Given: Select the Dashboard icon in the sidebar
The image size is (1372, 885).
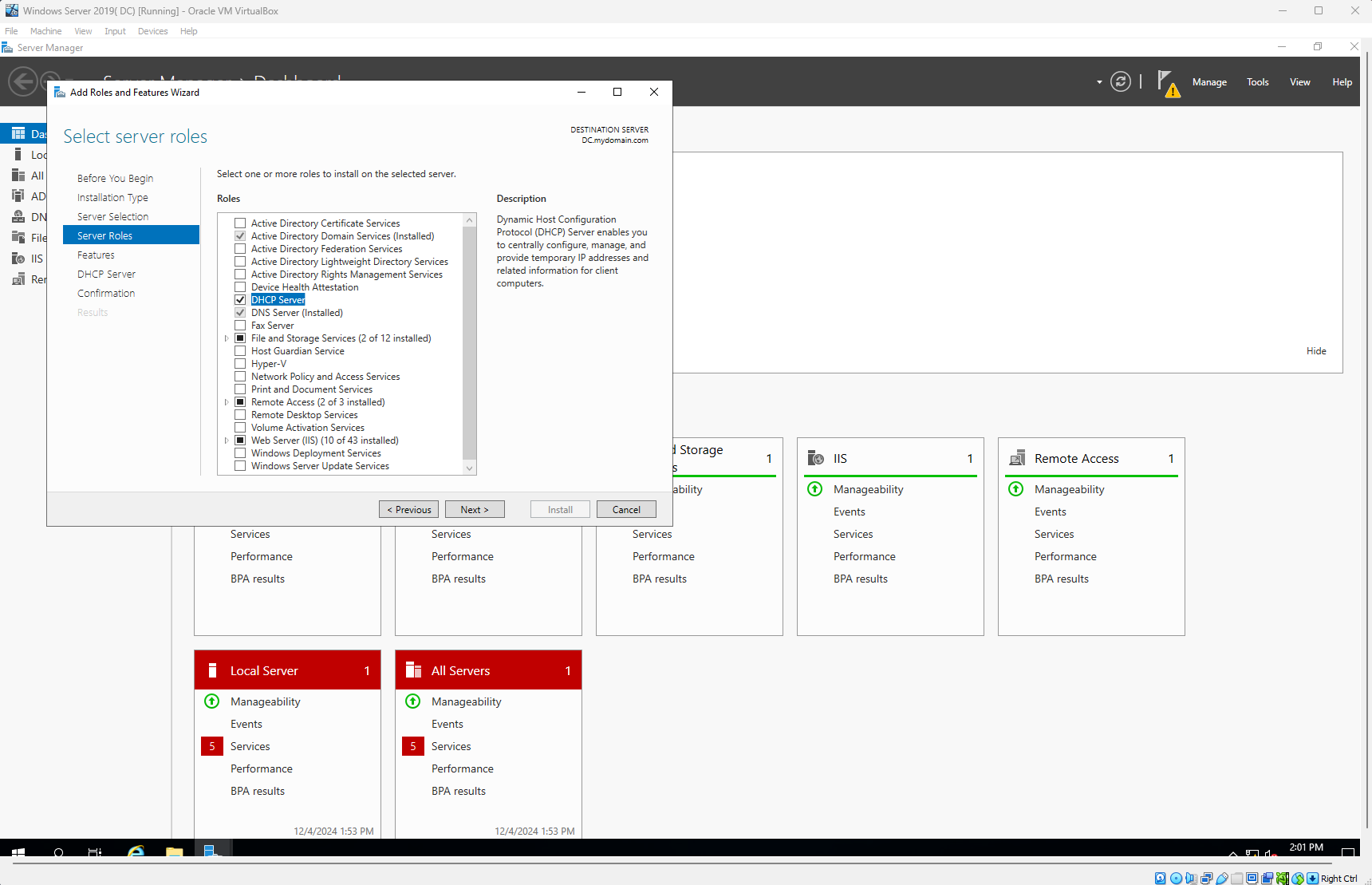Looking at the screenshot, I should [18, 133].
